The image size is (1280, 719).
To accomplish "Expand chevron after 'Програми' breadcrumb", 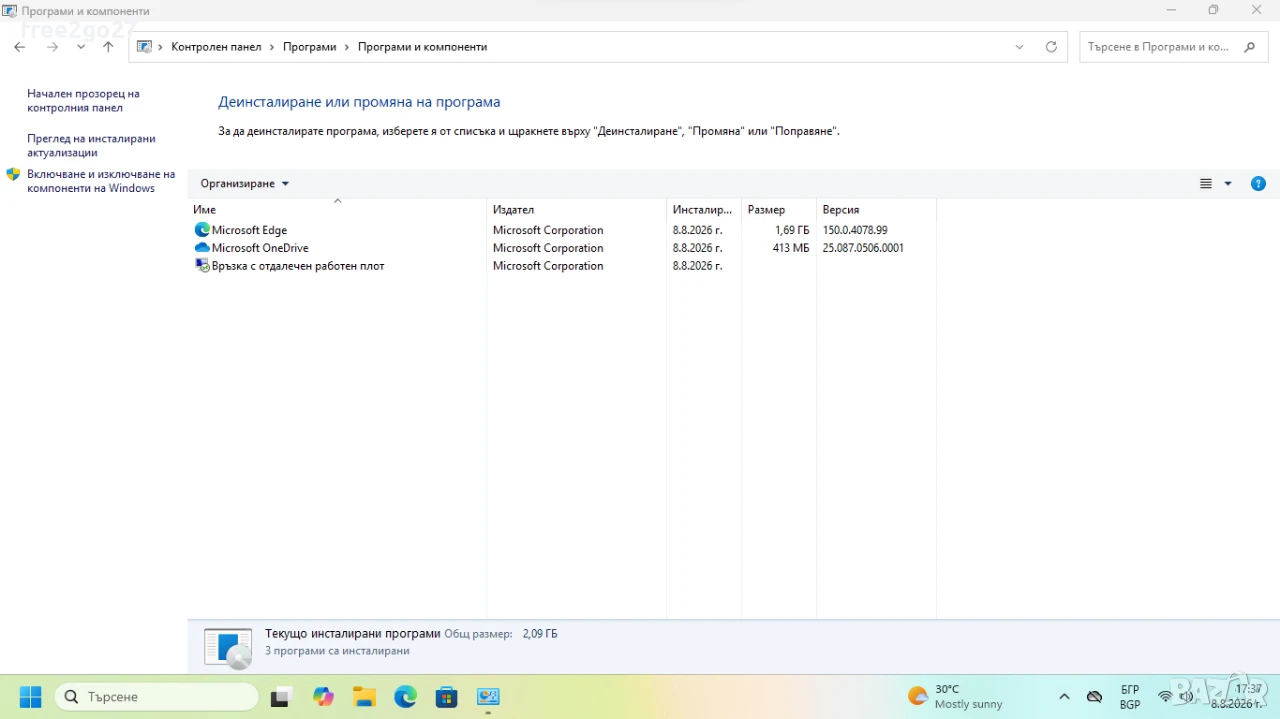I will [x=347, y=47].
